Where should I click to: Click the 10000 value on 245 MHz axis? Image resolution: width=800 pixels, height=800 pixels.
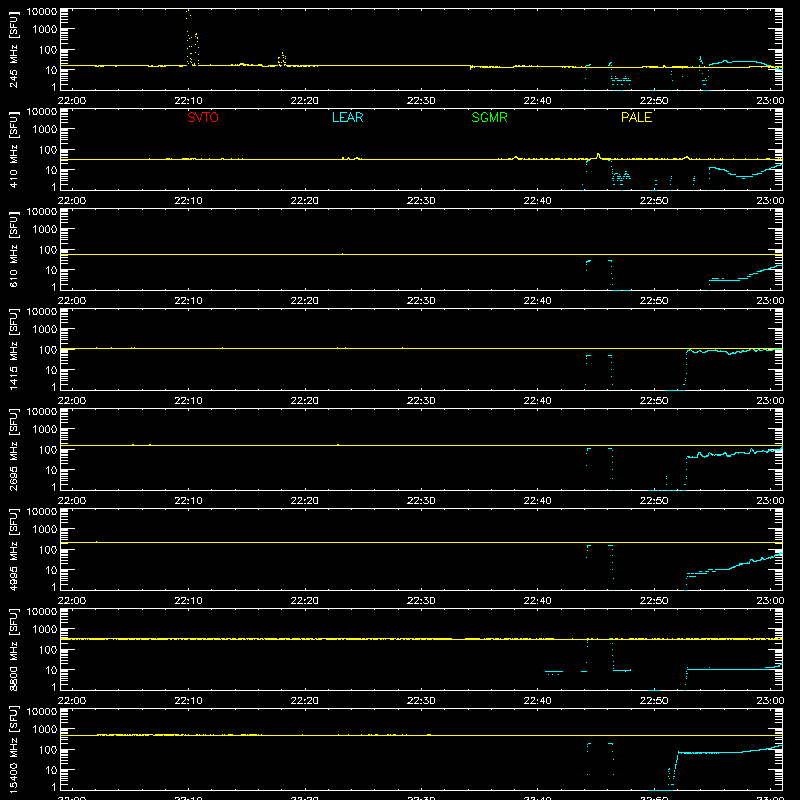tap(42, 12)
